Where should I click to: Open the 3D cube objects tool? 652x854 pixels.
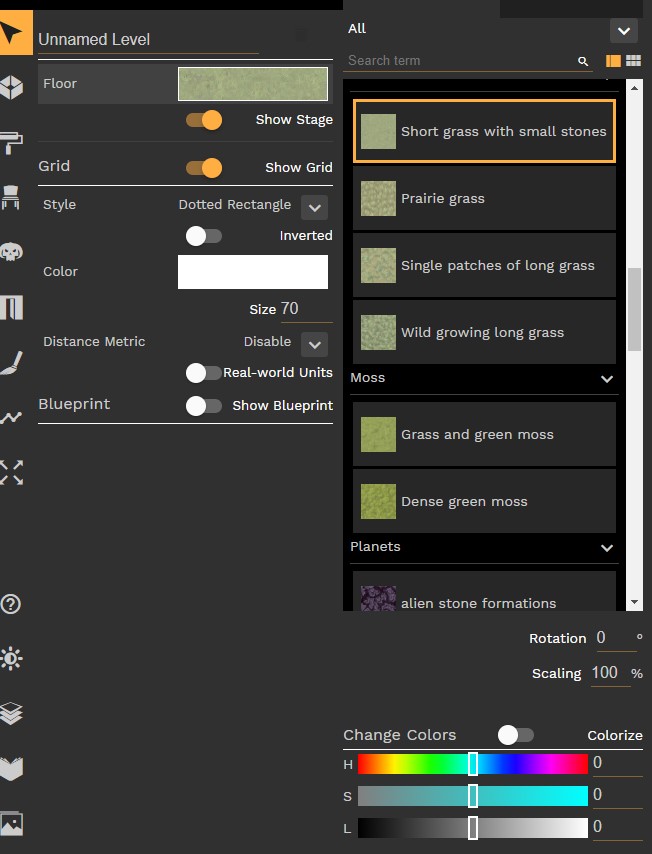coord(12,86)
